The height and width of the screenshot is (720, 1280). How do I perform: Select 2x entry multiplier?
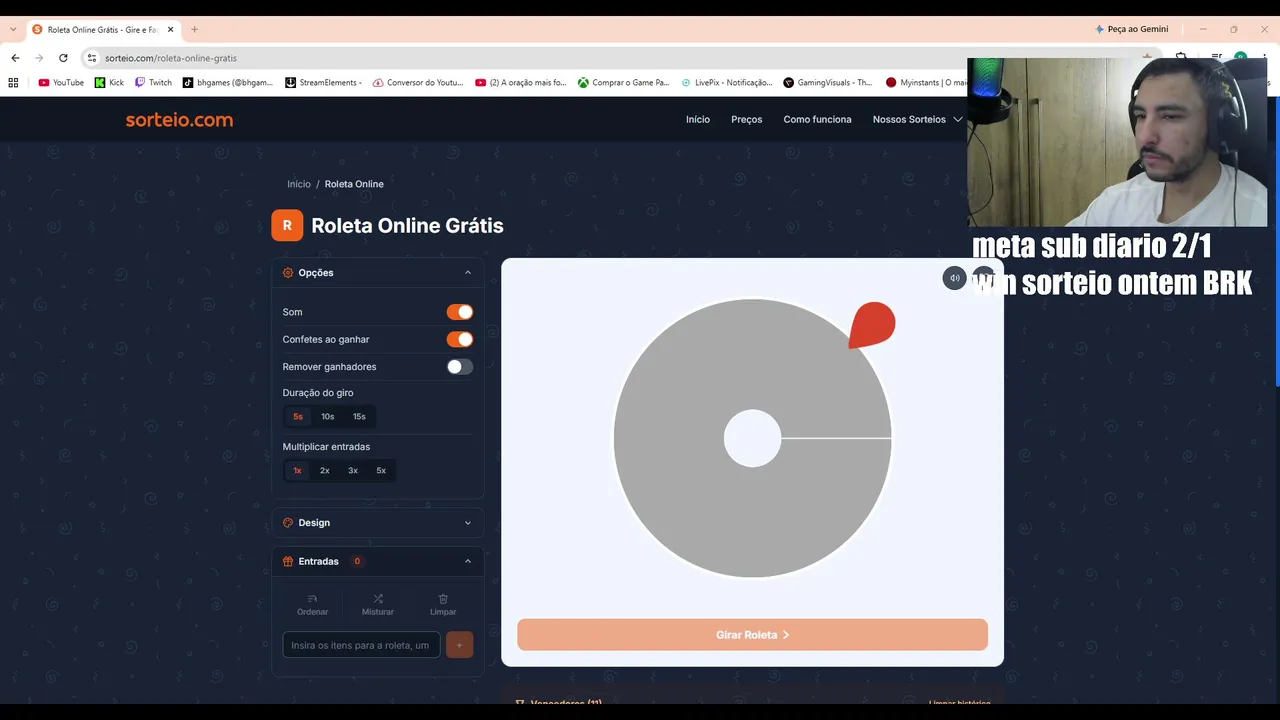(325, 471)
